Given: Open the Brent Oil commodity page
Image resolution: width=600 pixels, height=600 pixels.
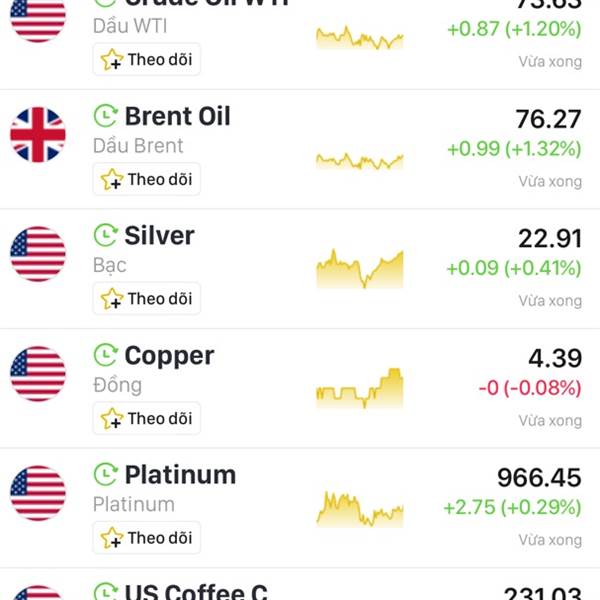Looking at the screenshot, I should [177, 116].
